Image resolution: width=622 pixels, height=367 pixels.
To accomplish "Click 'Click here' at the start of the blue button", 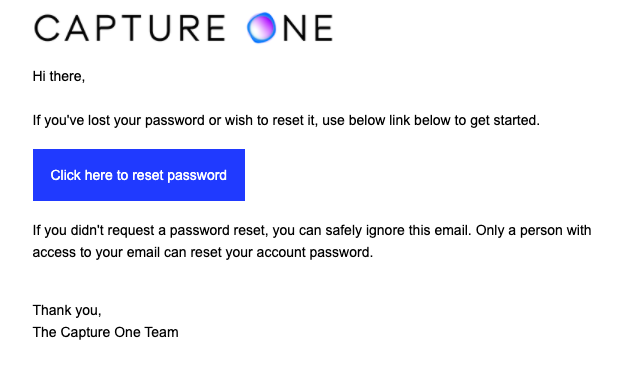I will pos(81,175).
